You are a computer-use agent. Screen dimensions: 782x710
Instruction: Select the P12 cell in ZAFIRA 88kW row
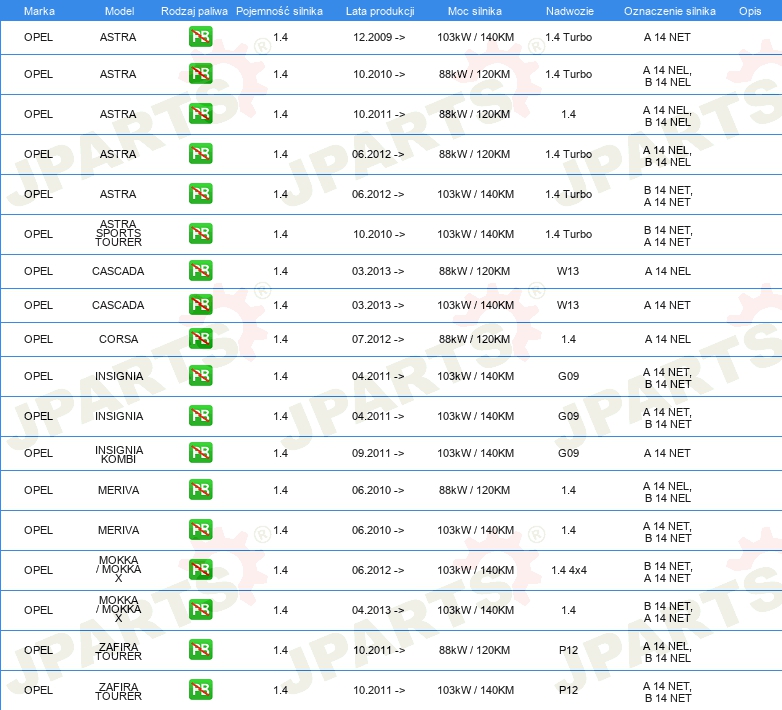pos(569,650)
